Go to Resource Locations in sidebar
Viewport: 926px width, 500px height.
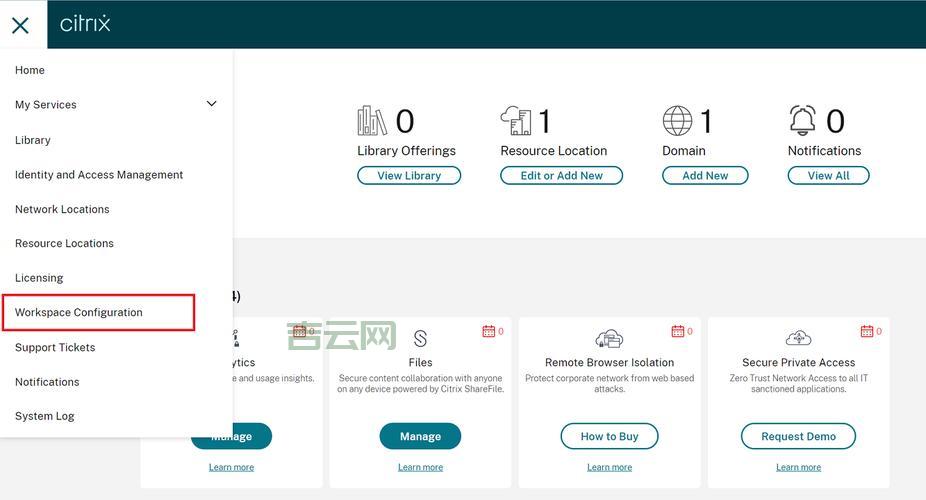(x=64, y=243)
